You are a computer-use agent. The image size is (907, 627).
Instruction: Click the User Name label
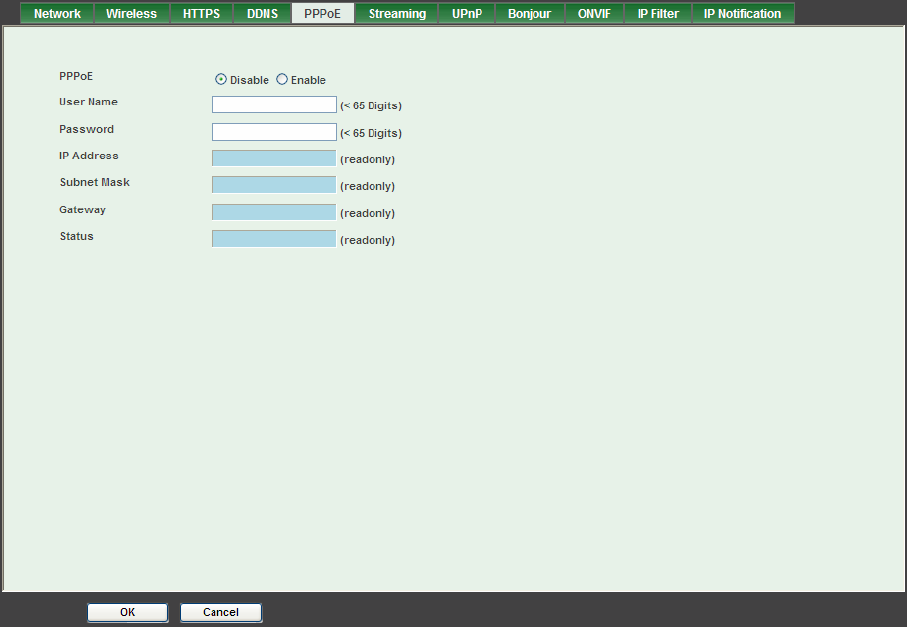tap(89, 102)
